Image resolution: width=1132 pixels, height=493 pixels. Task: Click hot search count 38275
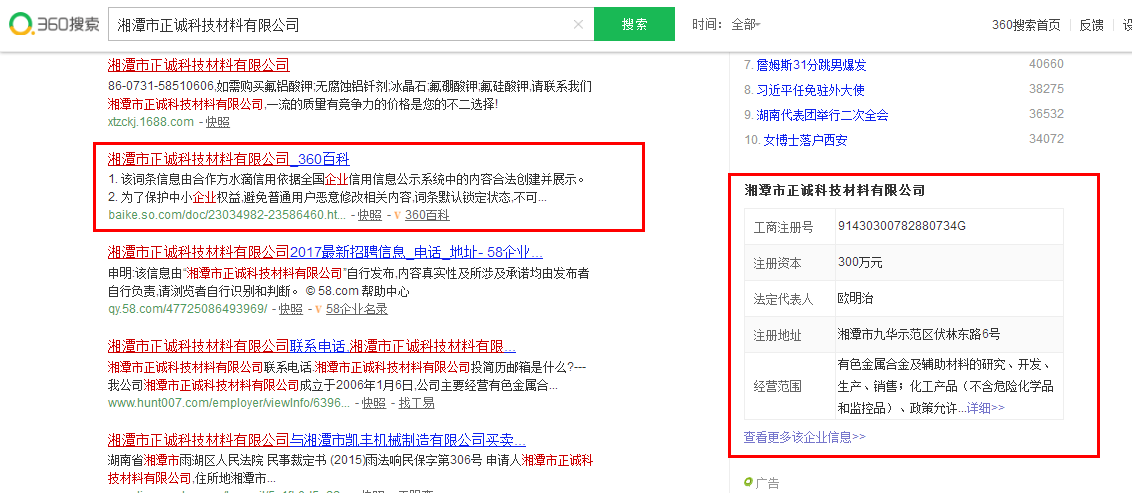[1046, 89]
